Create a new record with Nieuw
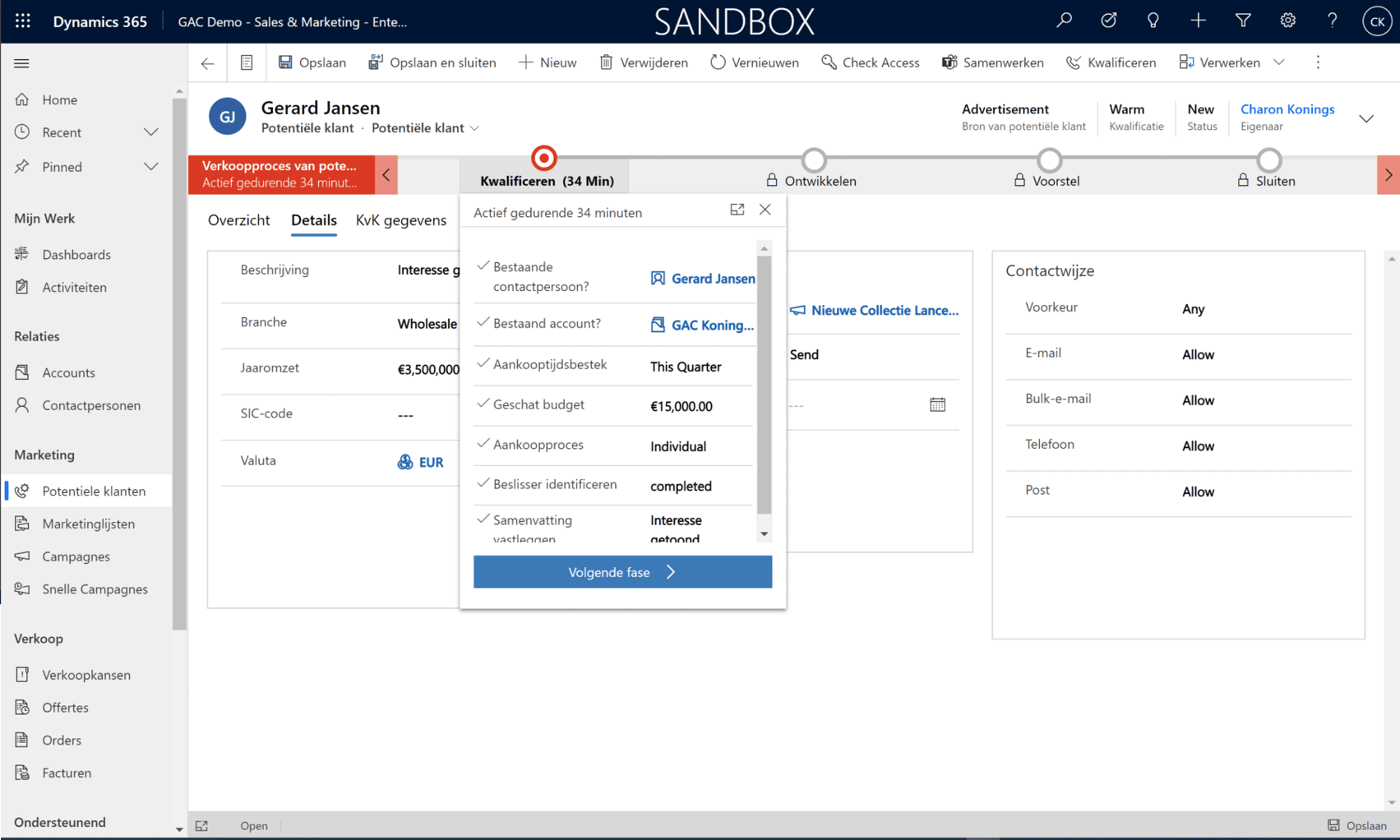Viewport: 1400px width, 840px height. coord(548,62)
